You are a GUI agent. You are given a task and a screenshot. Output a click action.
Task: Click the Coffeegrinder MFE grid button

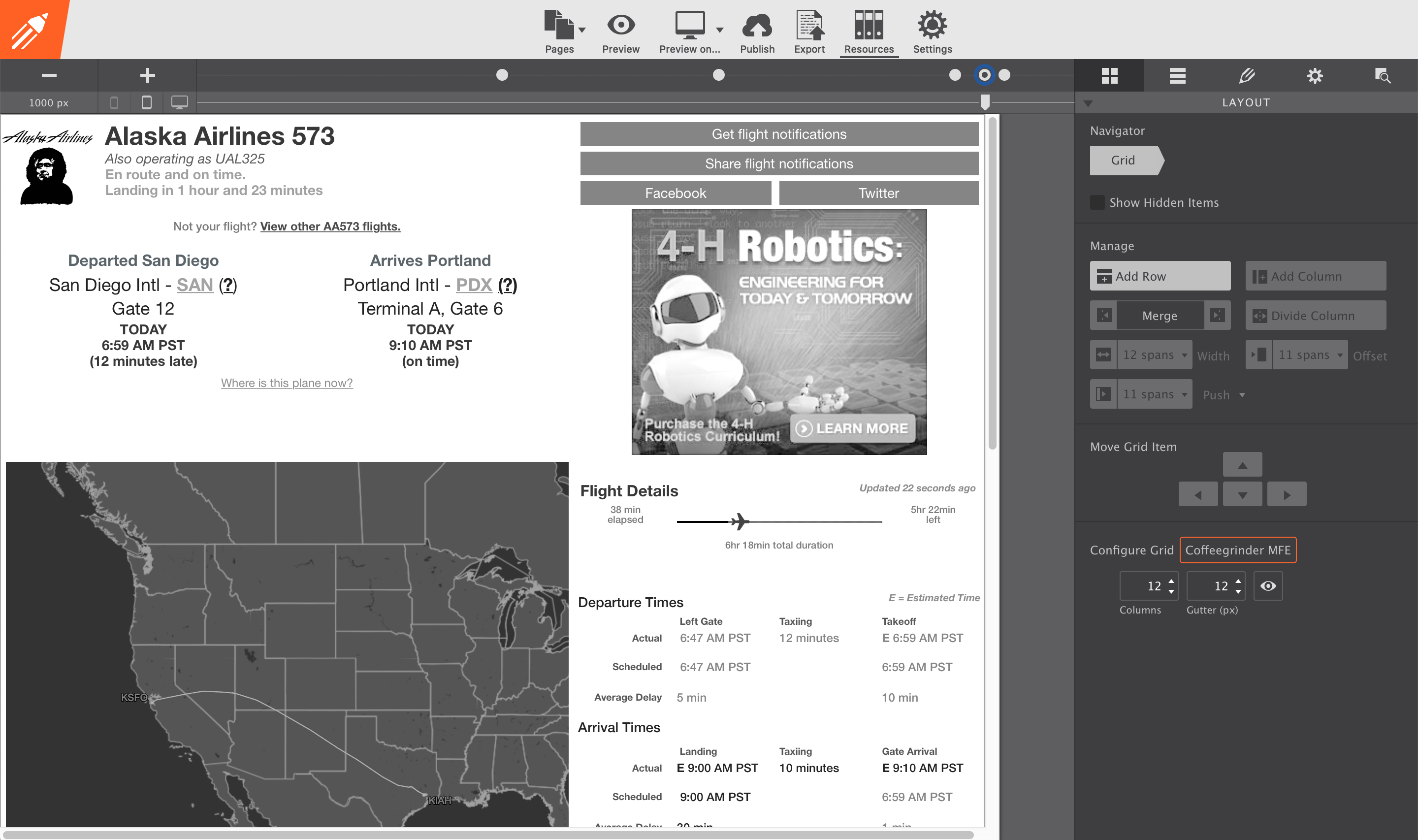coord(1237,550)
